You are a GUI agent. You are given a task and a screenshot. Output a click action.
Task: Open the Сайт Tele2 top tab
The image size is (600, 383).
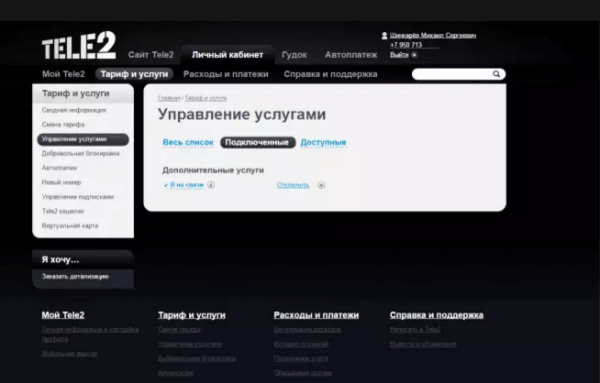coord(151,55)
